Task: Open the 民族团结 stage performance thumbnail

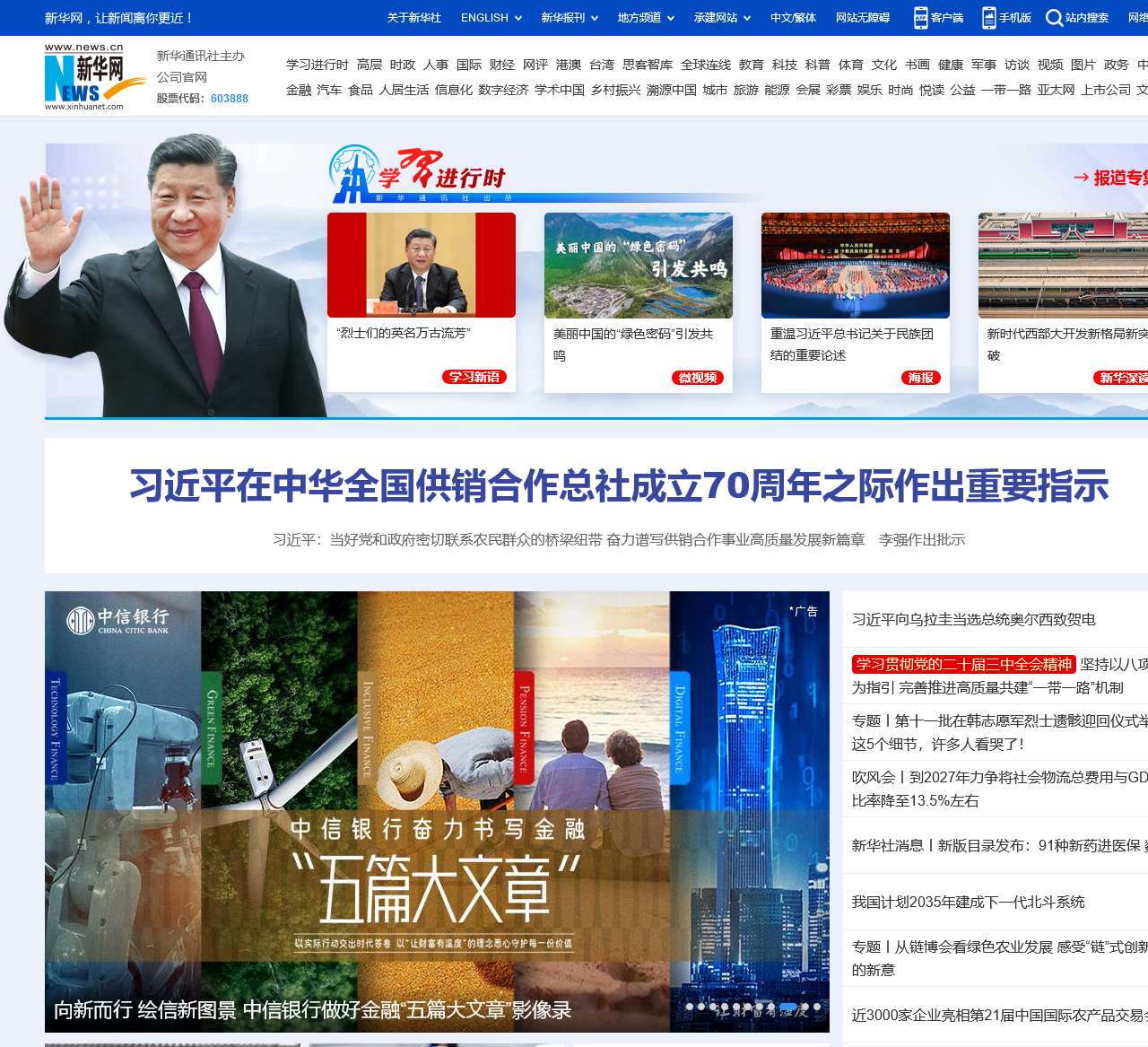Action: [x=856, y=265]
